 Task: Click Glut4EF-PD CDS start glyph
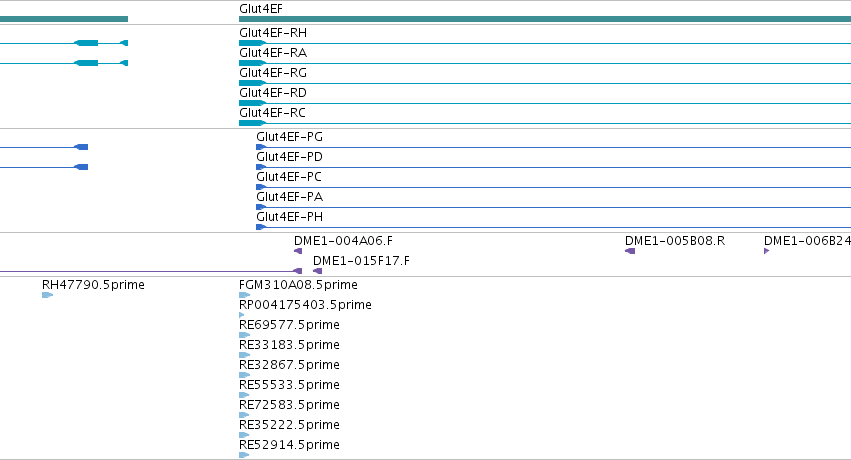(261, 167)
